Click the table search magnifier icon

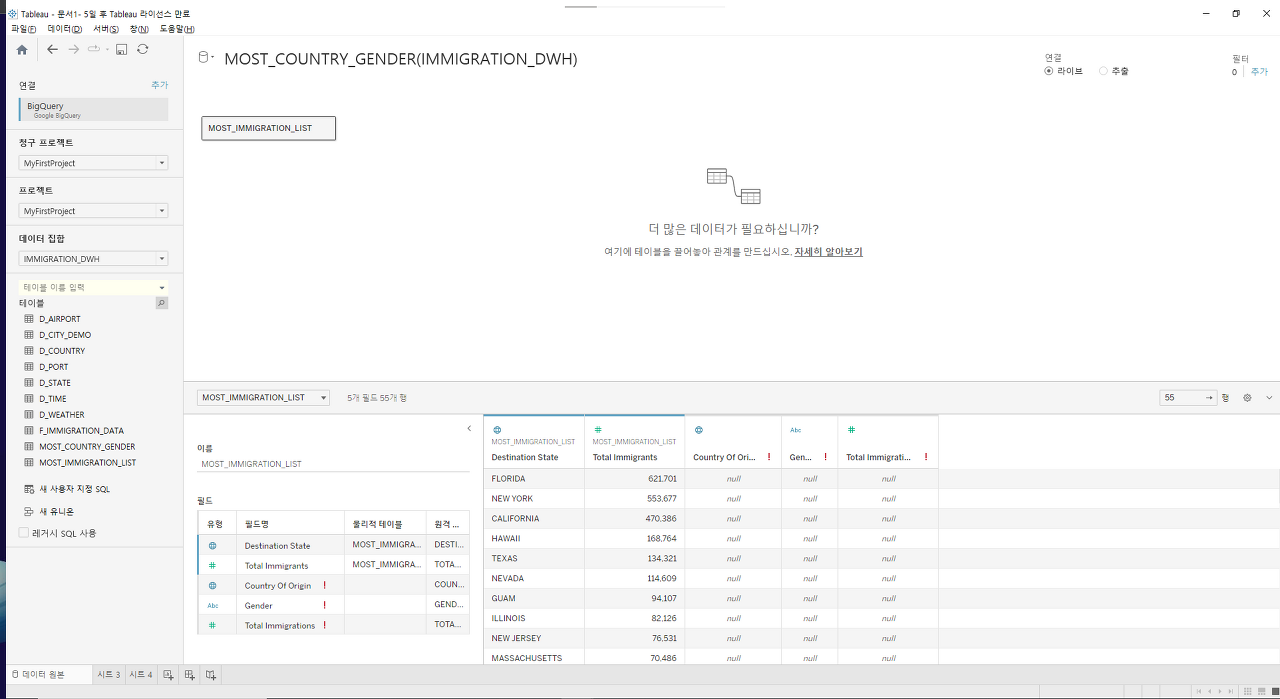(x=162, y=303)
